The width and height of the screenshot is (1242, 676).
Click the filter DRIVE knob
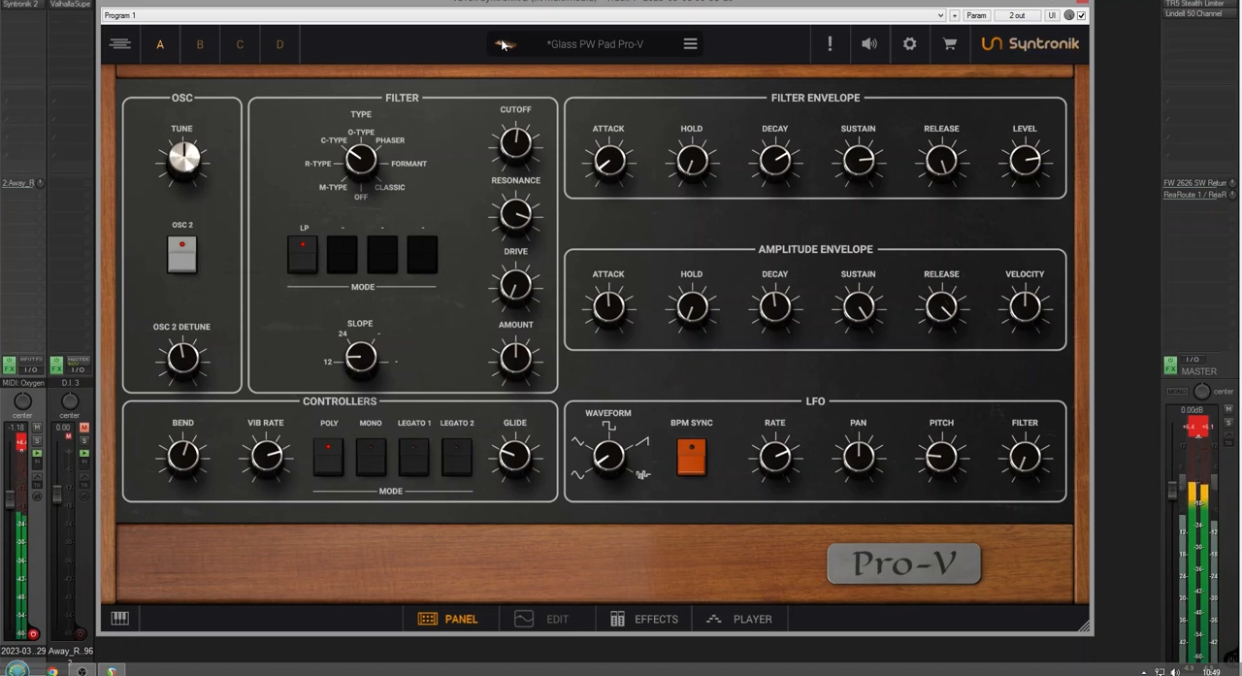coord(516,286)
